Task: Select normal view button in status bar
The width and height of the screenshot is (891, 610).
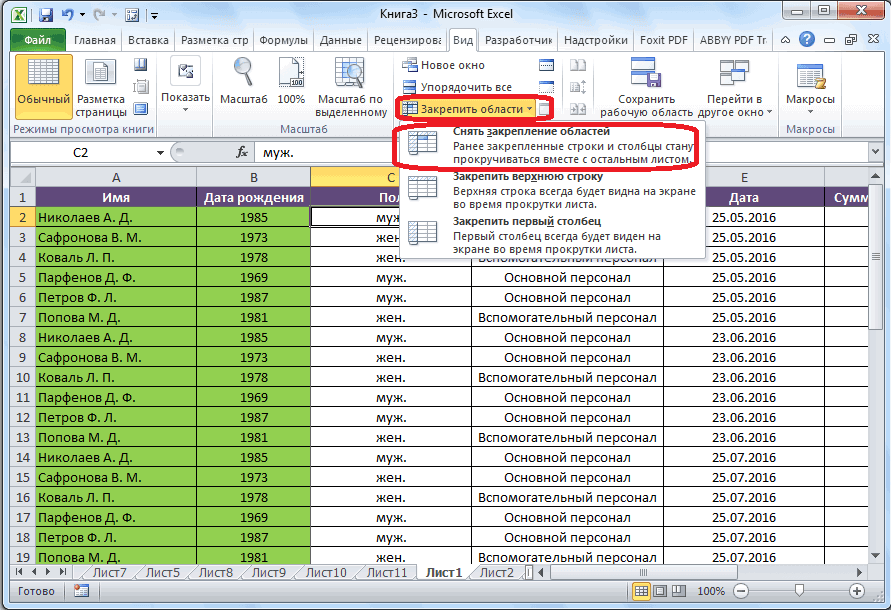Action: click(x=641, y=591)
